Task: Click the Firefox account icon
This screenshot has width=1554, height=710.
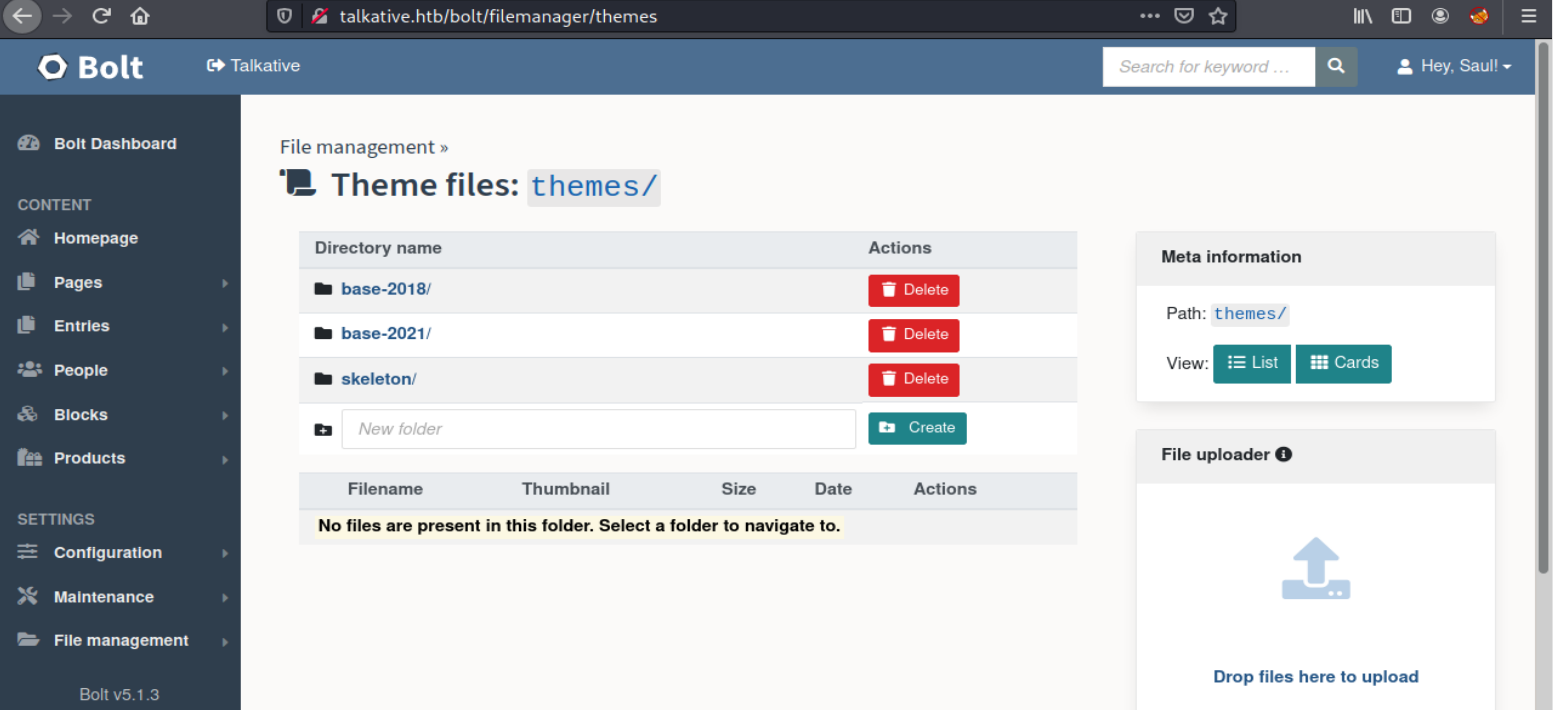Action: pos(1440,16)
